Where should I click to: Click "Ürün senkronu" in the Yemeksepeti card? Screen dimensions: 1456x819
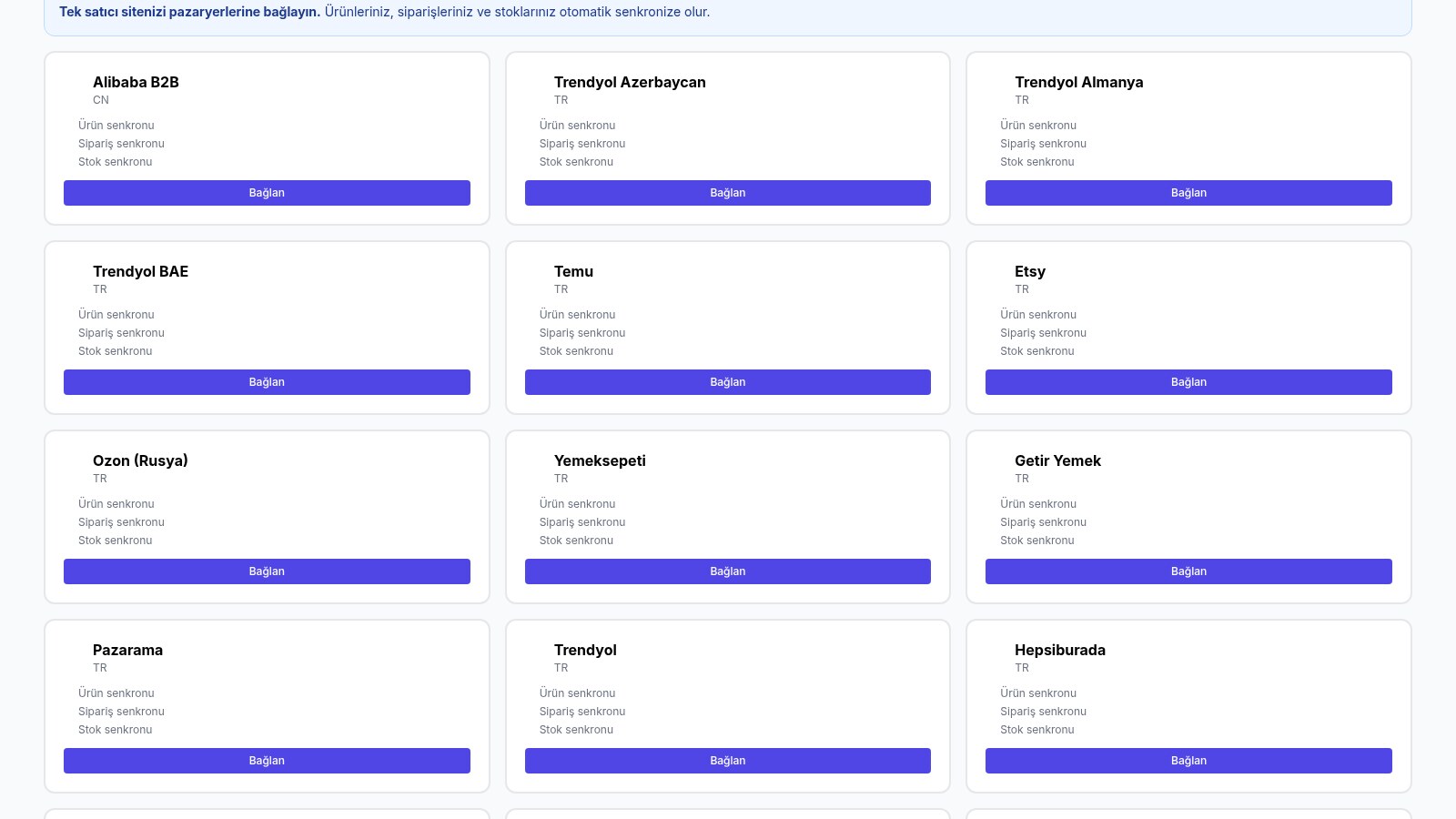(x=577, y=504)
